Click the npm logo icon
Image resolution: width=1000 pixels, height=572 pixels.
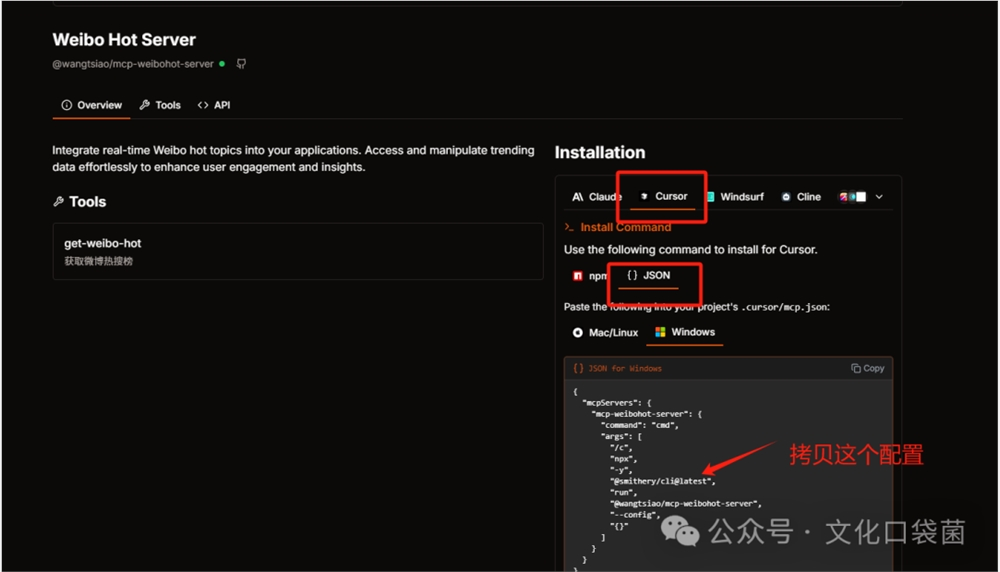(x=578, y=276)
